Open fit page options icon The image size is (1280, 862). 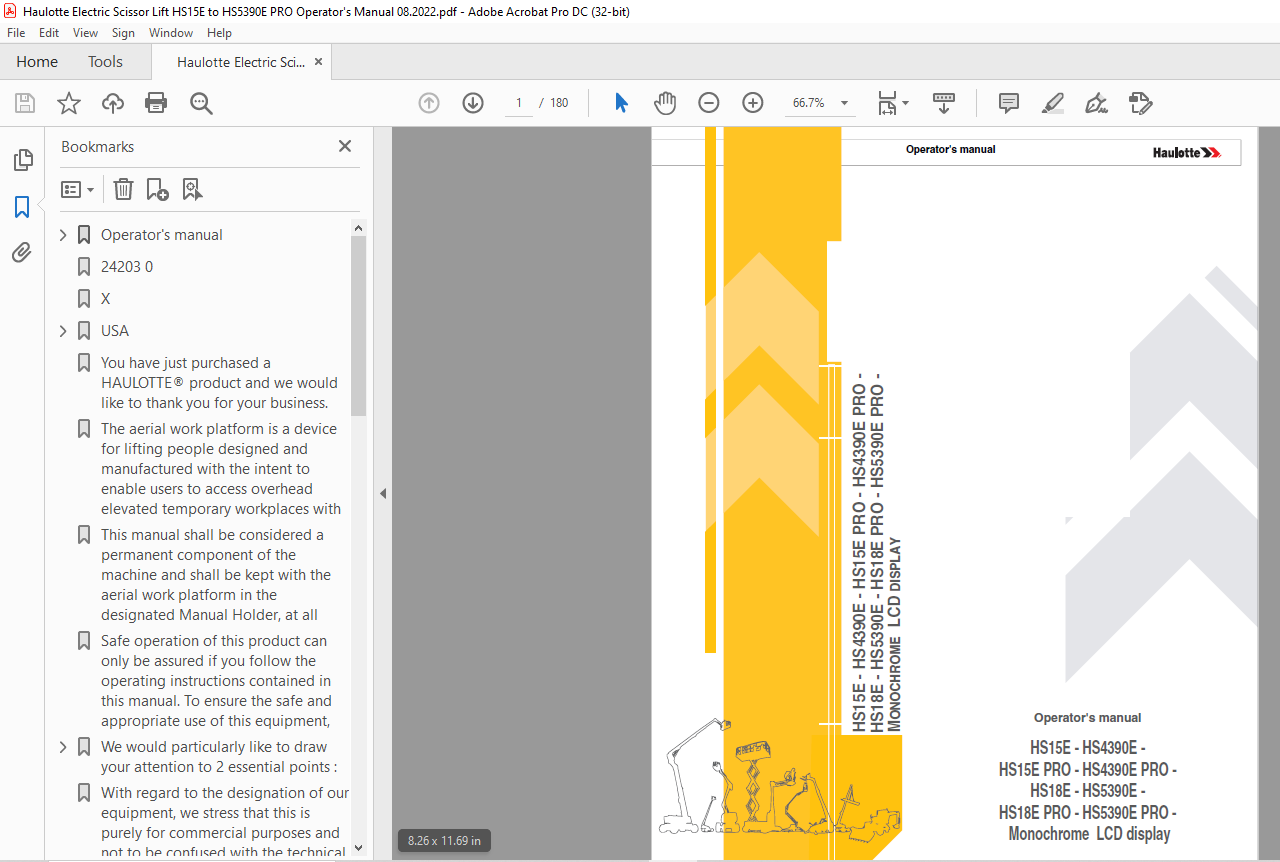point(892,103)
